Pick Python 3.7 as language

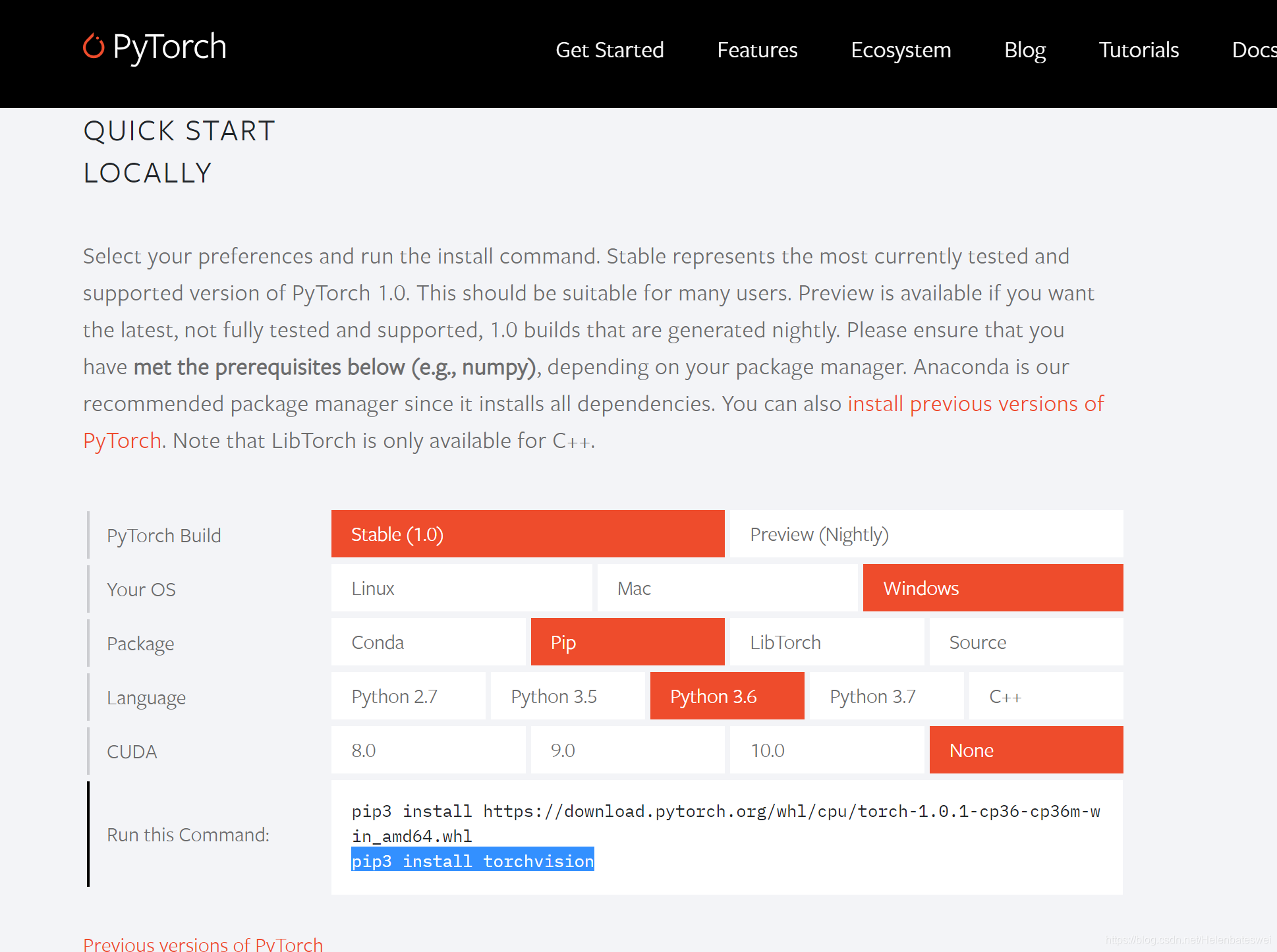[x=887, y=696]
